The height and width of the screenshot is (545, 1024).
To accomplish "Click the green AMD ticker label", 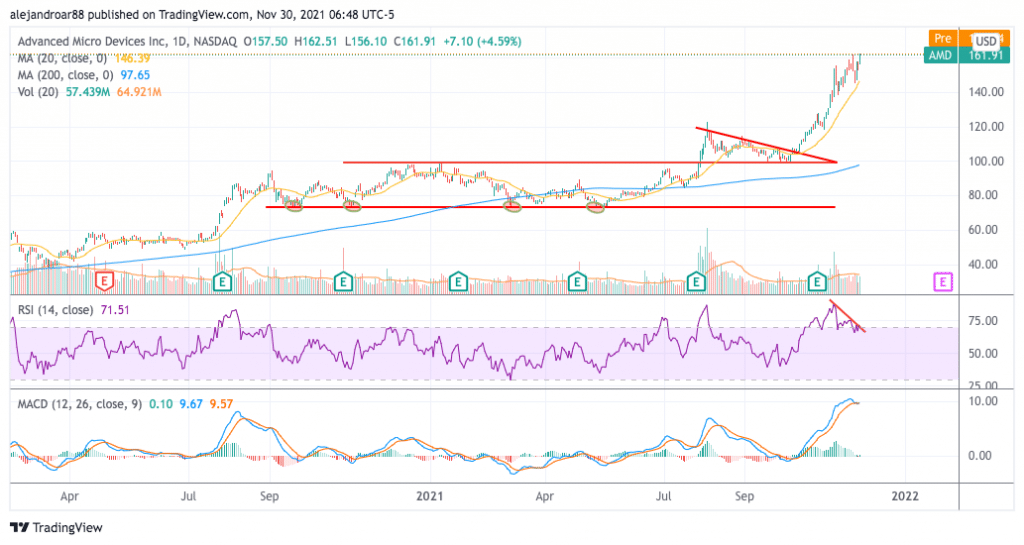I will click(940, 55).
